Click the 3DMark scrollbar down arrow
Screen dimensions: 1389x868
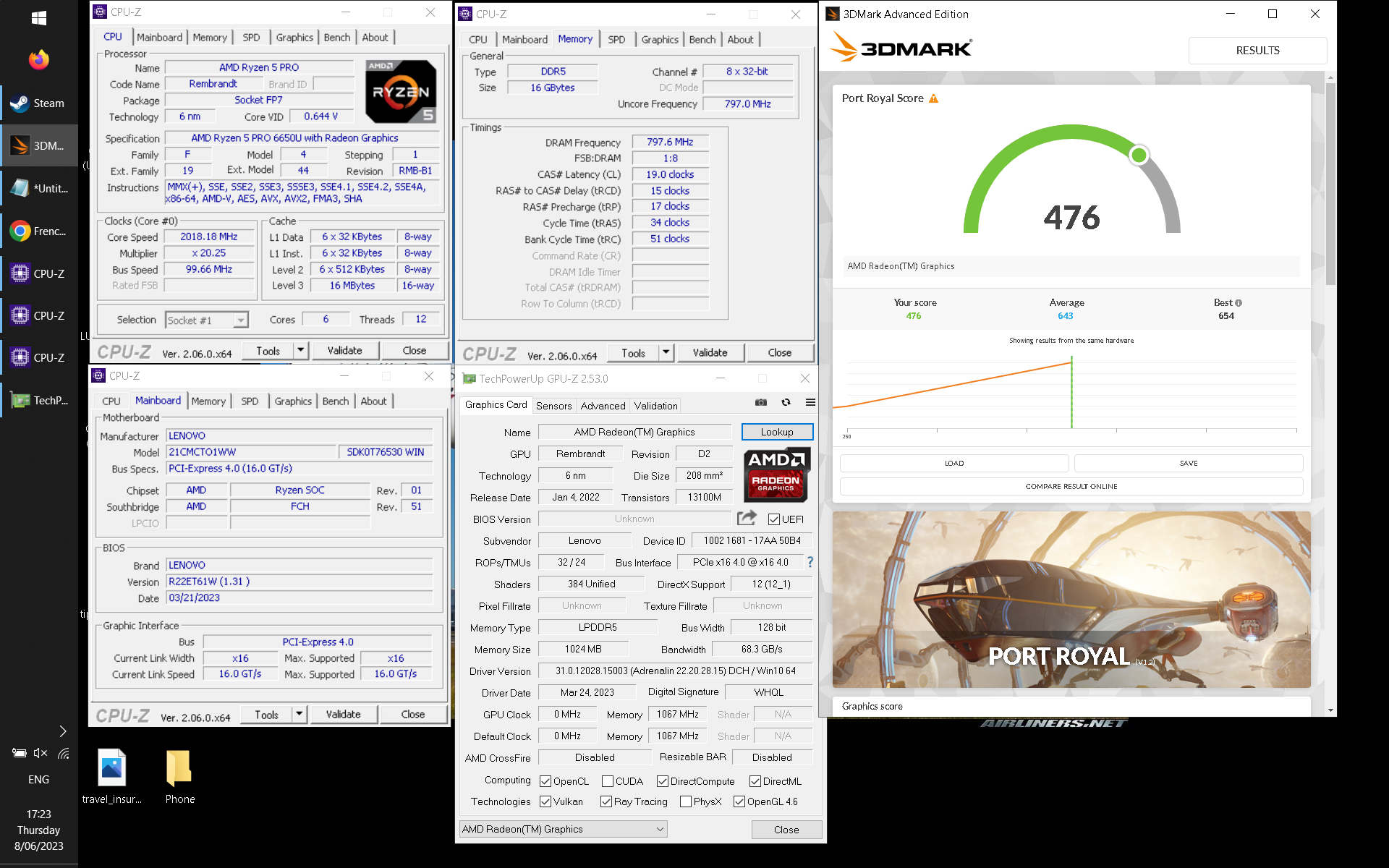click(1330, 710)
